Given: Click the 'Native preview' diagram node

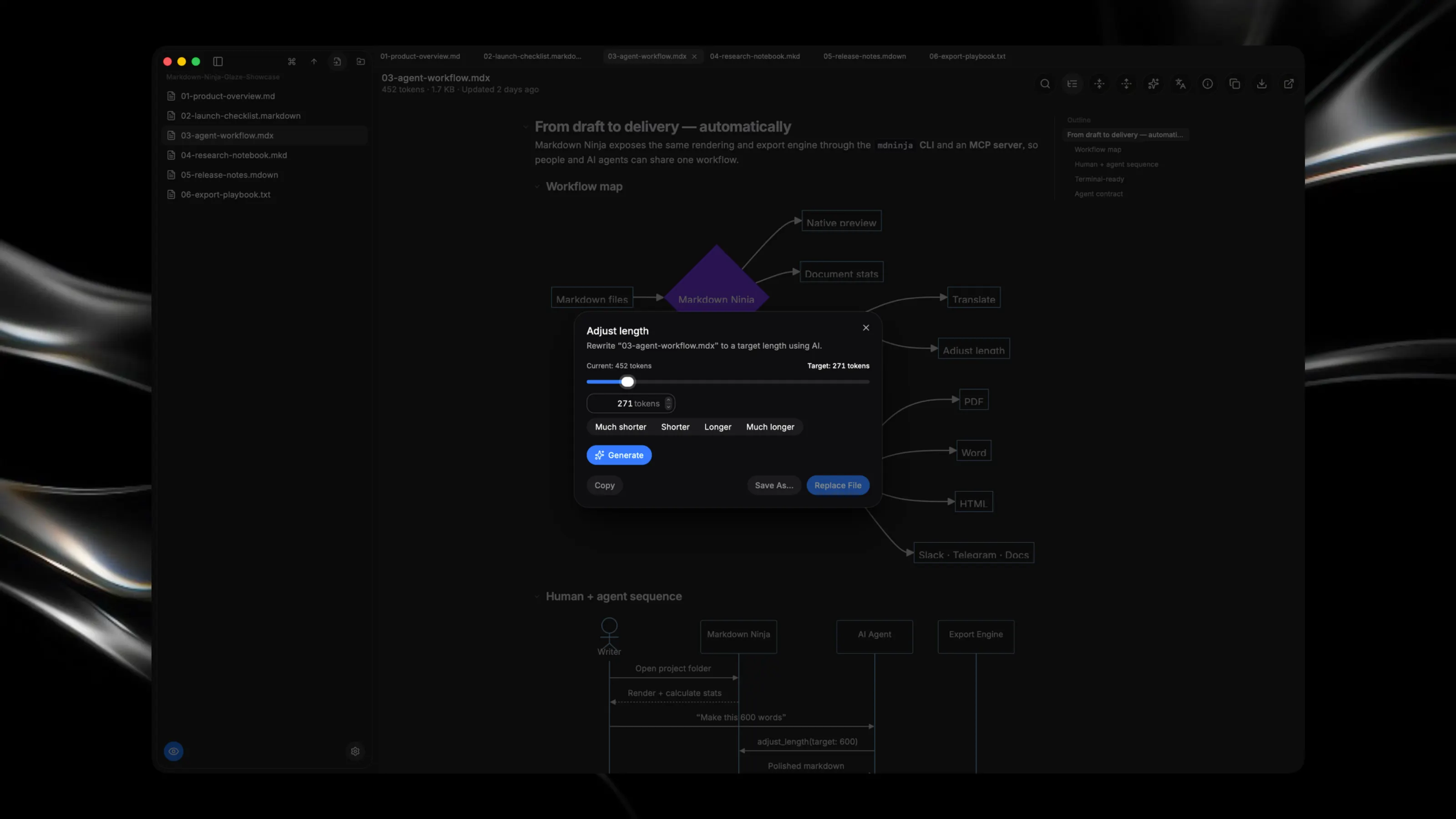Looking at the screenshot, I should coord(841,221).
